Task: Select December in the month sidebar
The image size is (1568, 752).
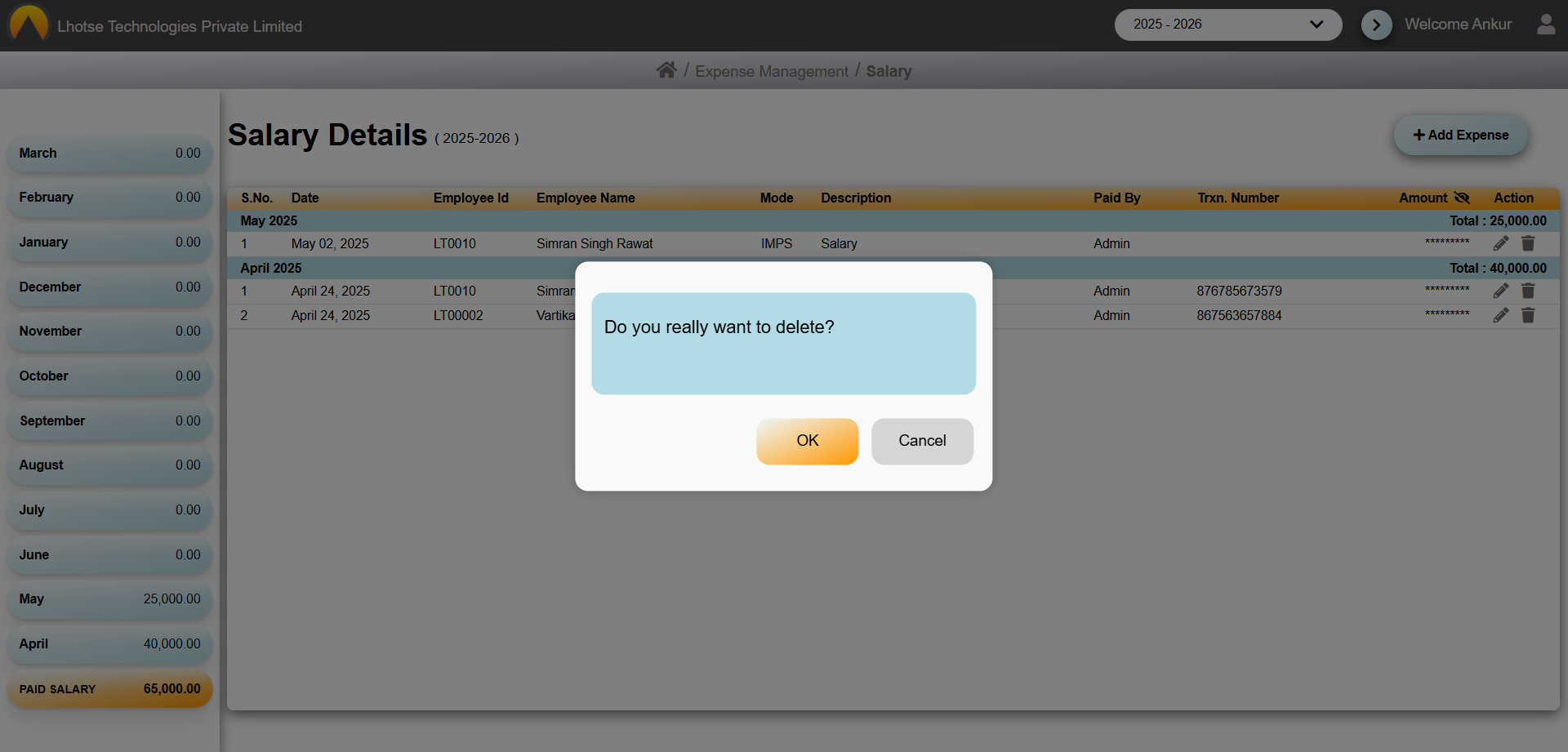Action: 110,287
